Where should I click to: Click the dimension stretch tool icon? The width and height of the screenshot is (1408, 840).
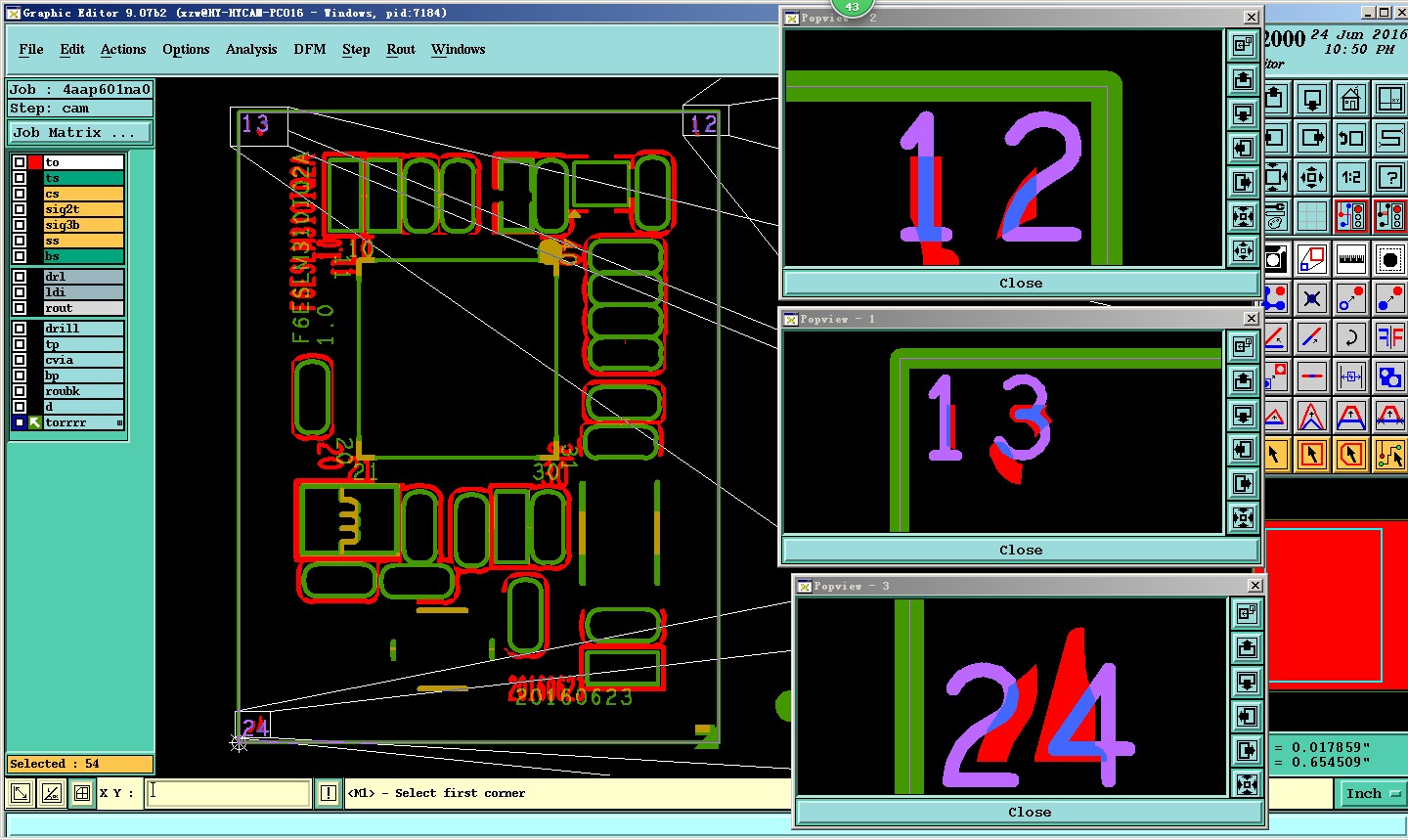pyautogui.click(x=1350, y=376)
